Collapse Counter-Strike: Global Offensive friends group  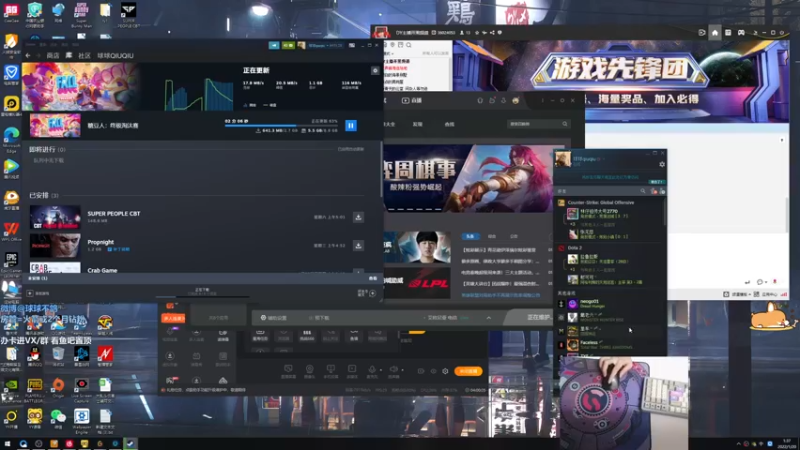(x=601, y=203)
